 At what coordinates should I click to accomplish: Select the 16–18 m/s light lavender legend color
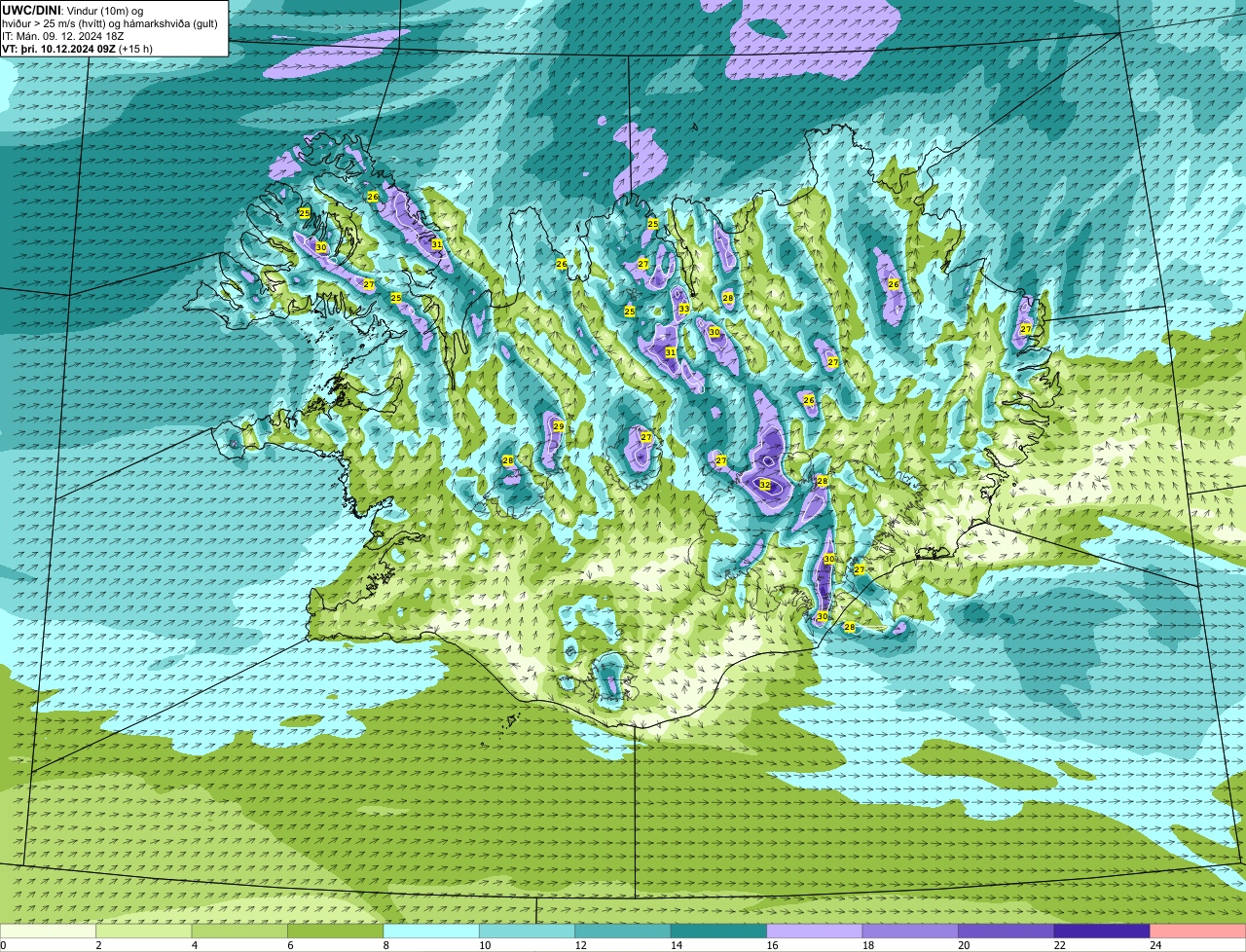tap(815, 931)
